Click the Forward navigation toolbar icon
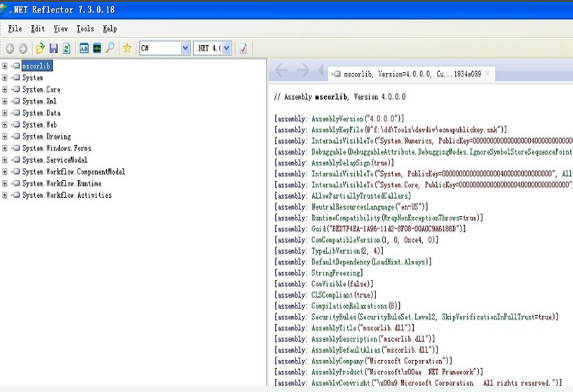Image resolution: width=573 pixels, height=392 pixels. click(x=23, y=48)
